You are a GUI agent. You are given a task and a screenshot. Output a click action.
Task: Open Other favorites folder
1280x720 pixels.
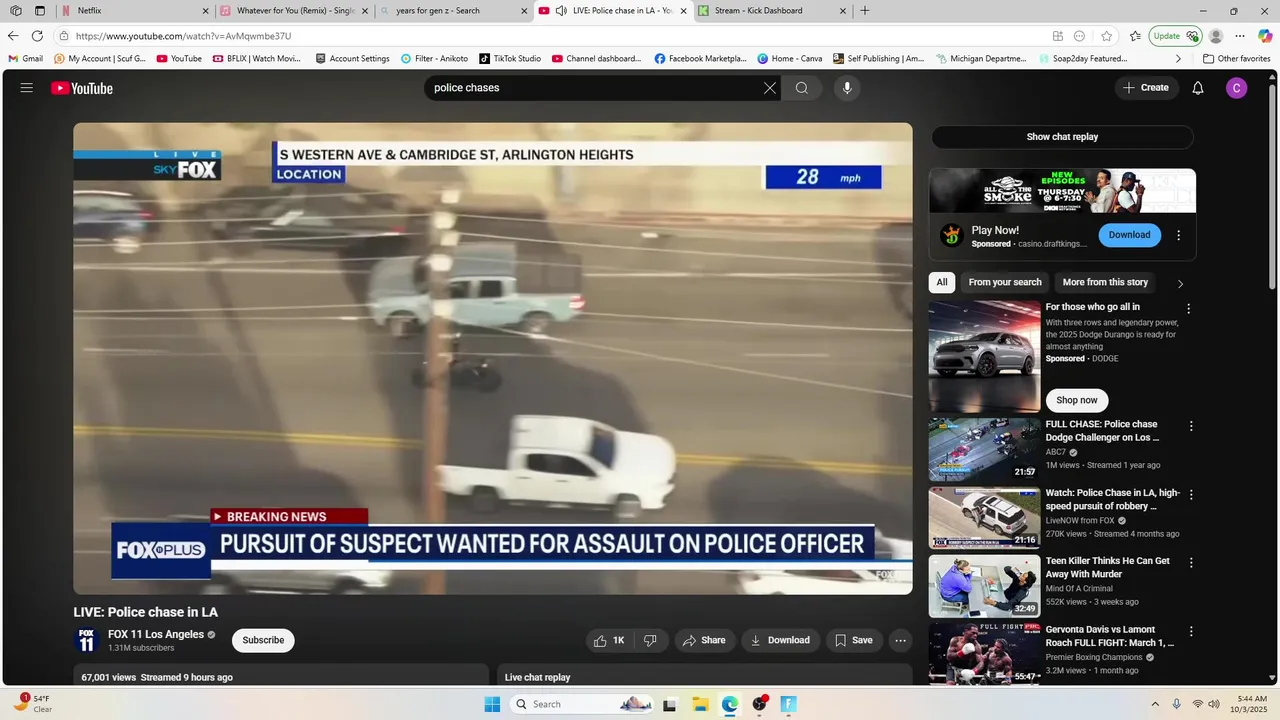[1236, 59]
